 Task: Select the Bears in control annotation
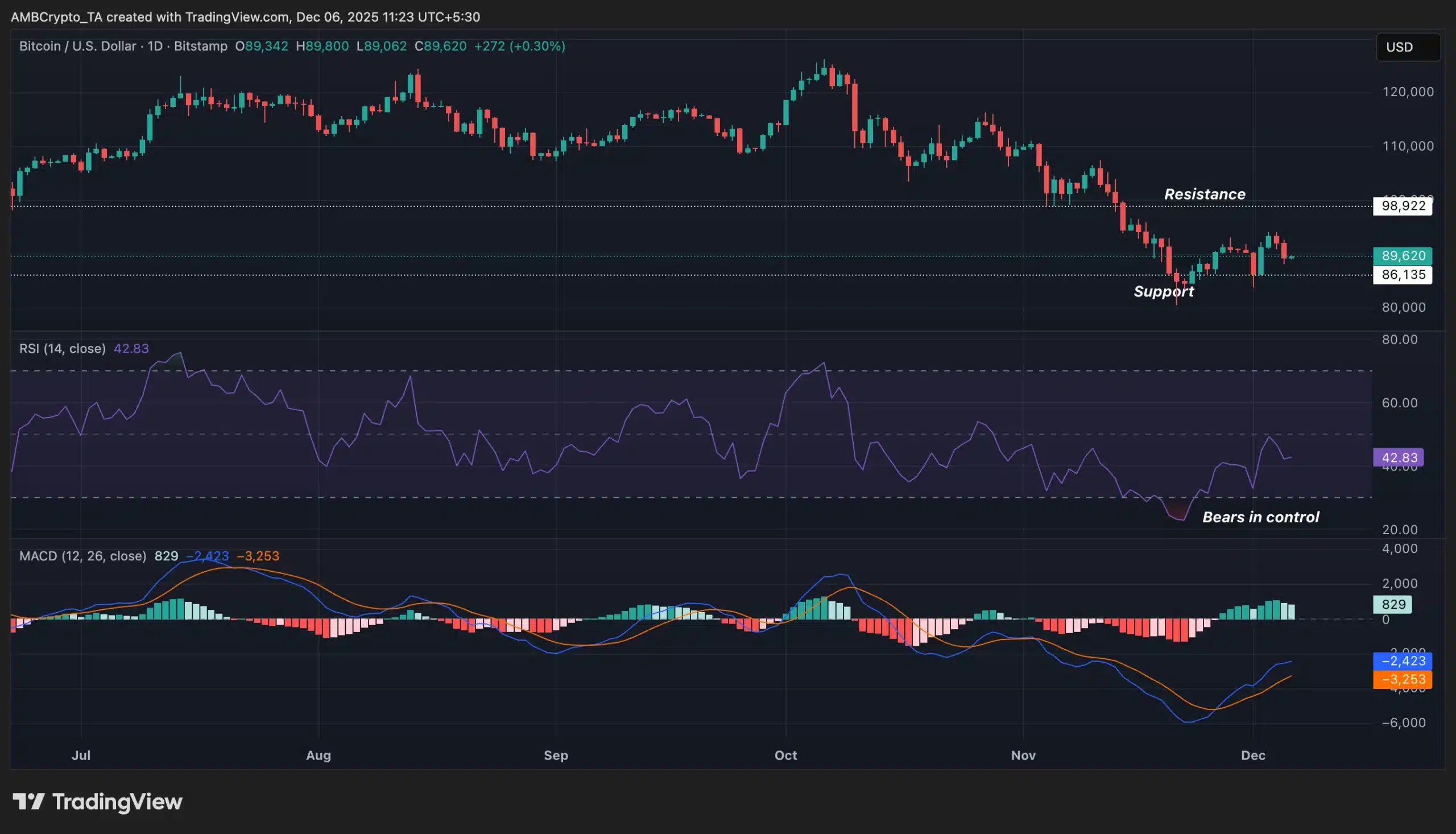pos(1260,517)
